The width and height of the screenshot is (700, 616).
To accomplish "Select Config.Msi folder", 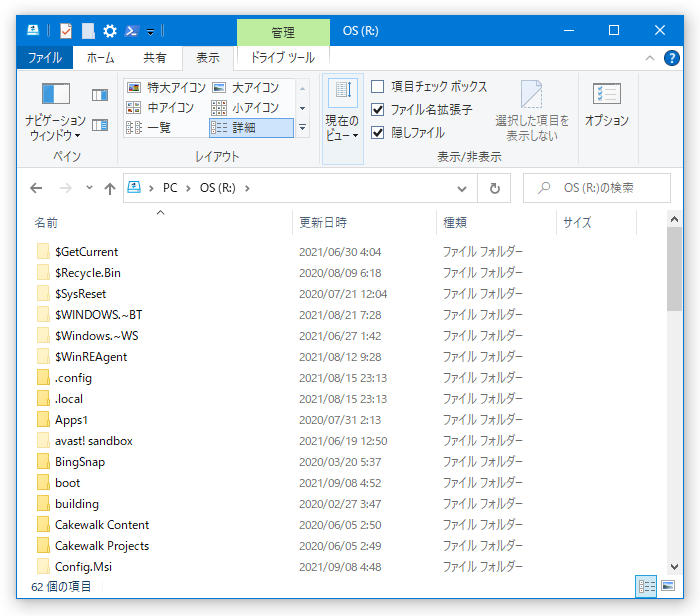I will (x=83, y=566).
